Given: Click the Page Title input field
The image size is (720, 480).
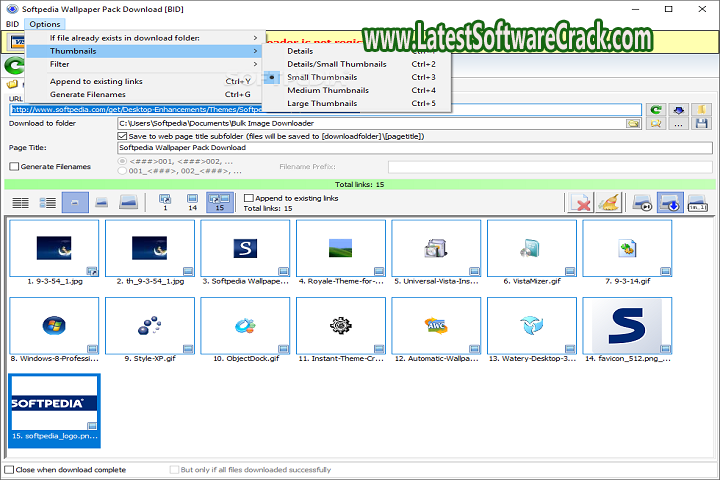Looking at the screenshot, I should [415, 147].
